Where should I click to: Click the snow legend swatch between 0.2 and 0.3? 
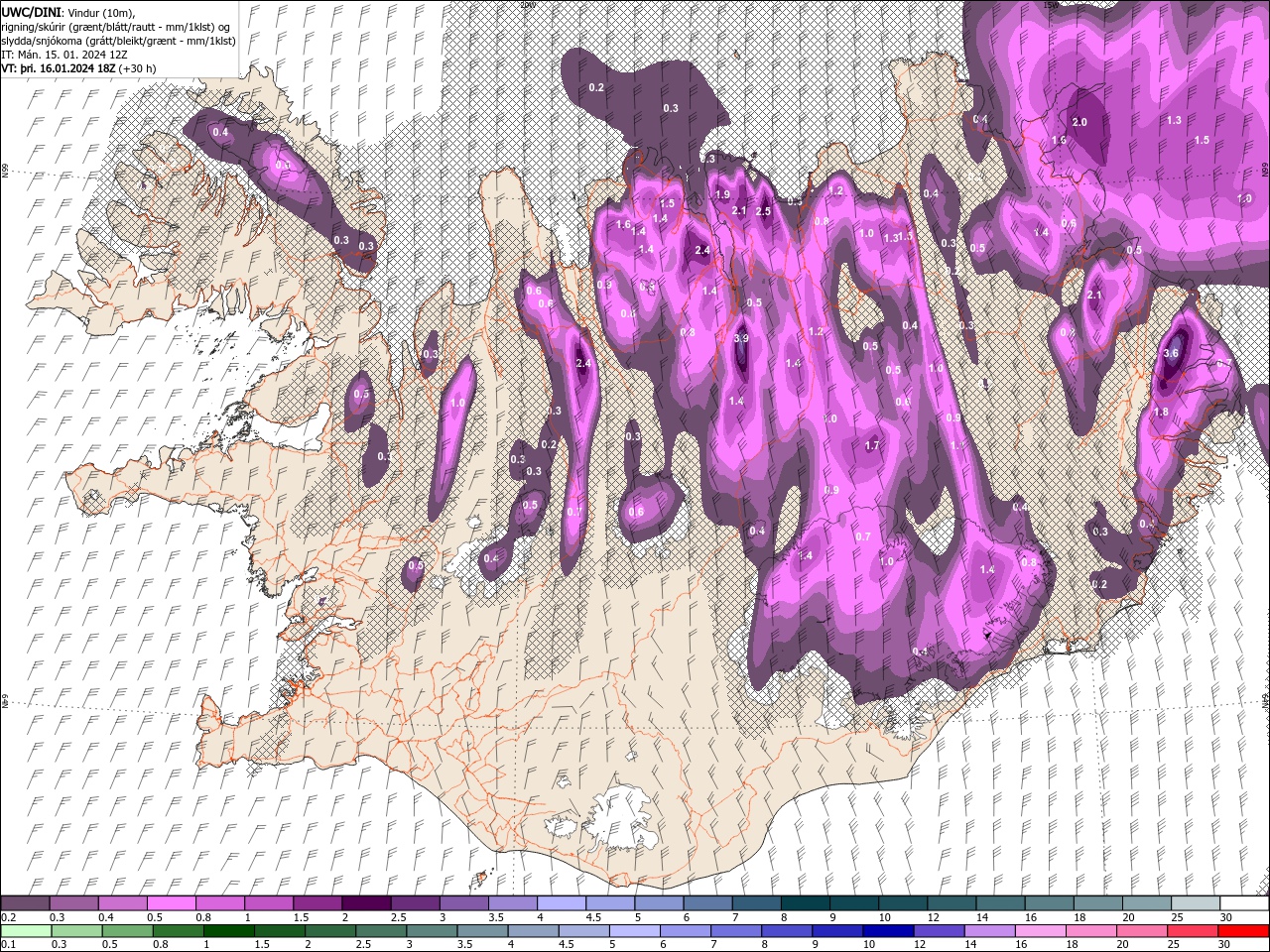coord(25,903)
